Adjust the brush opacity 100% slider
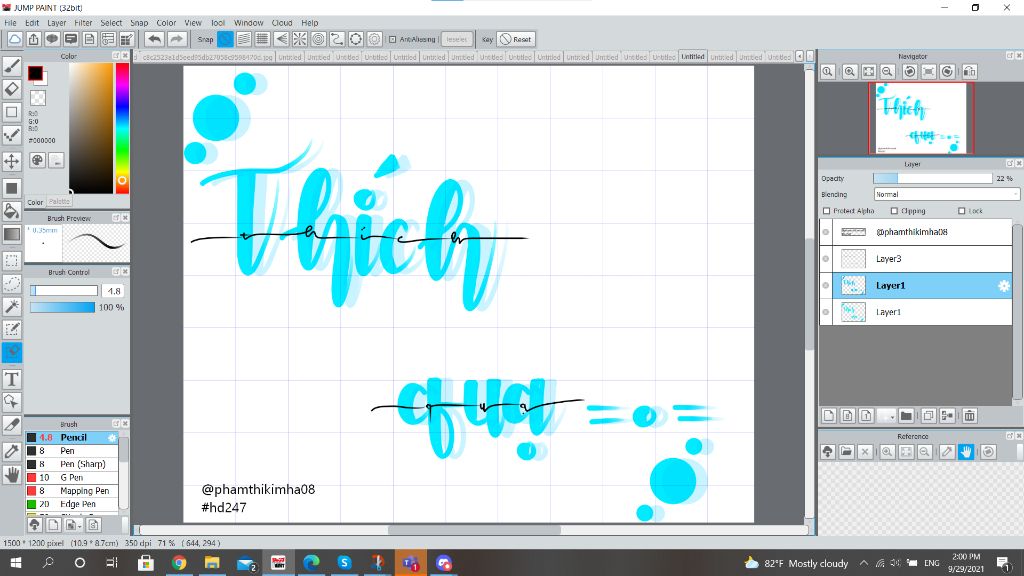The width and height of the screenshot is (1024, 576). click(x=62, y=307)
